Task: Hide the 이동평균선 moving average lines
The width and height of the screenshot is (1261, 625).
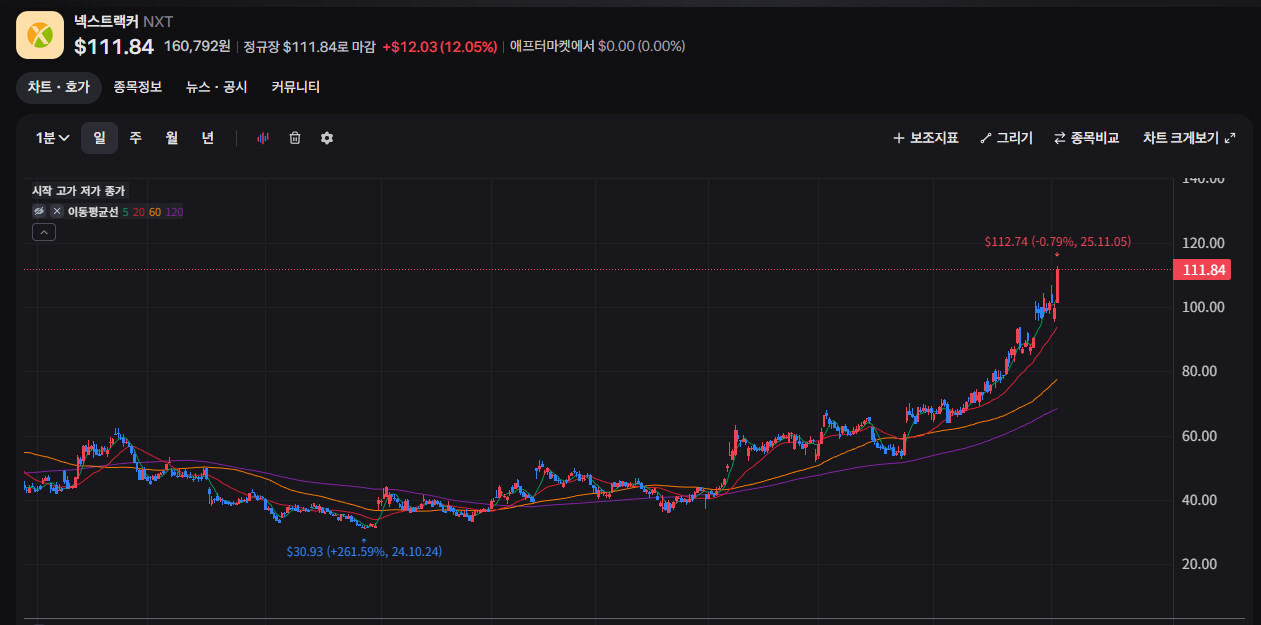Action: tap(39, 212)
